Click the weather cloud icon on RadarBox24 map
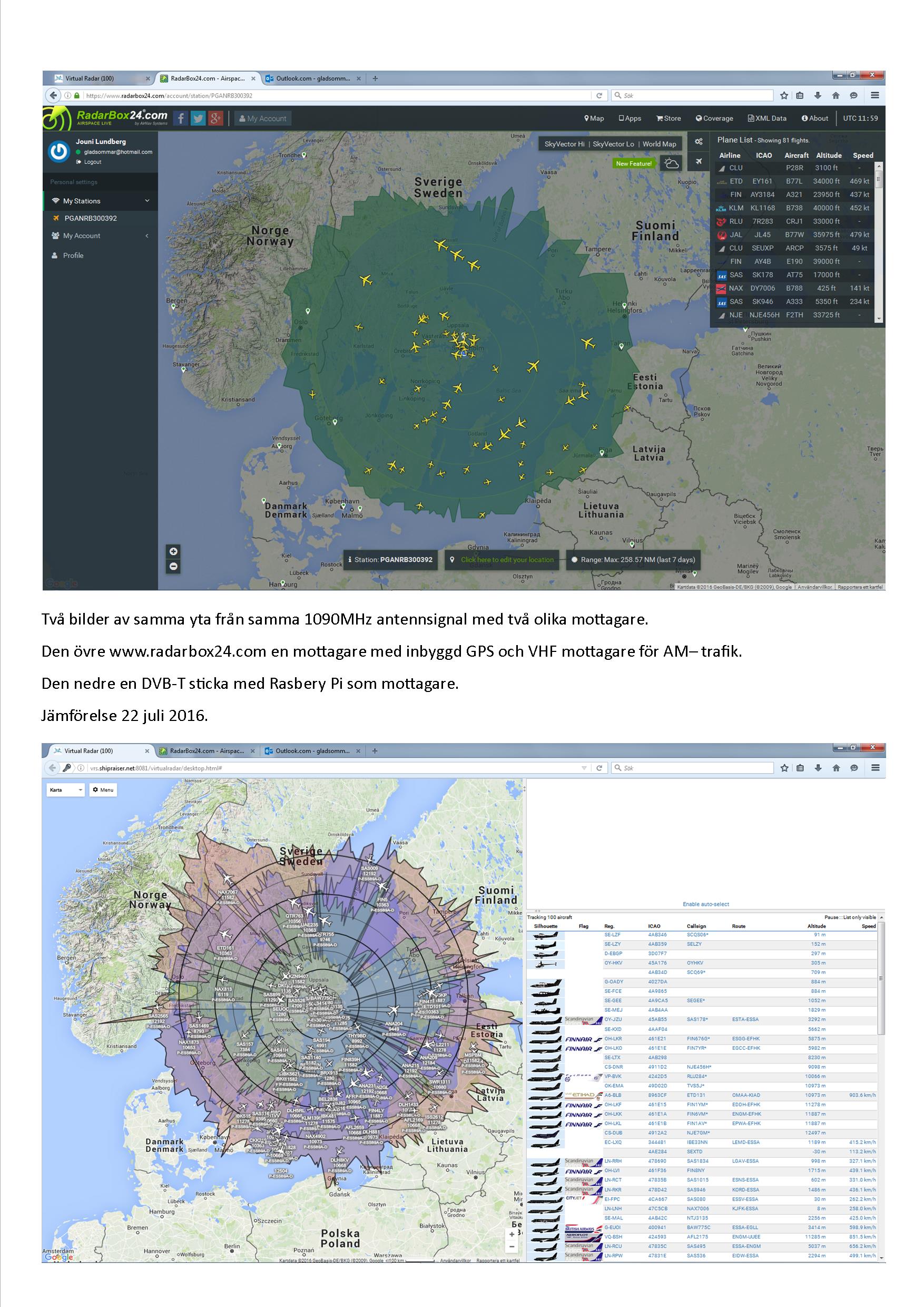Image resolution: width=924 pixels, height=1307 pixels. click(x=672, y=163)
